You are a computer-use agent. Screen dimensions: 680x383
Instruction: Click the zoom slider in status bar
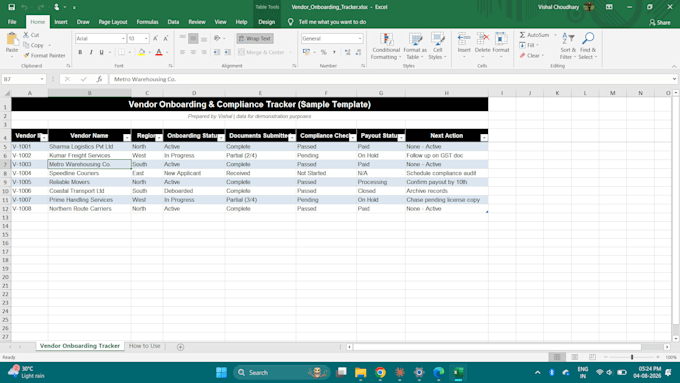(x=632, y=357)
